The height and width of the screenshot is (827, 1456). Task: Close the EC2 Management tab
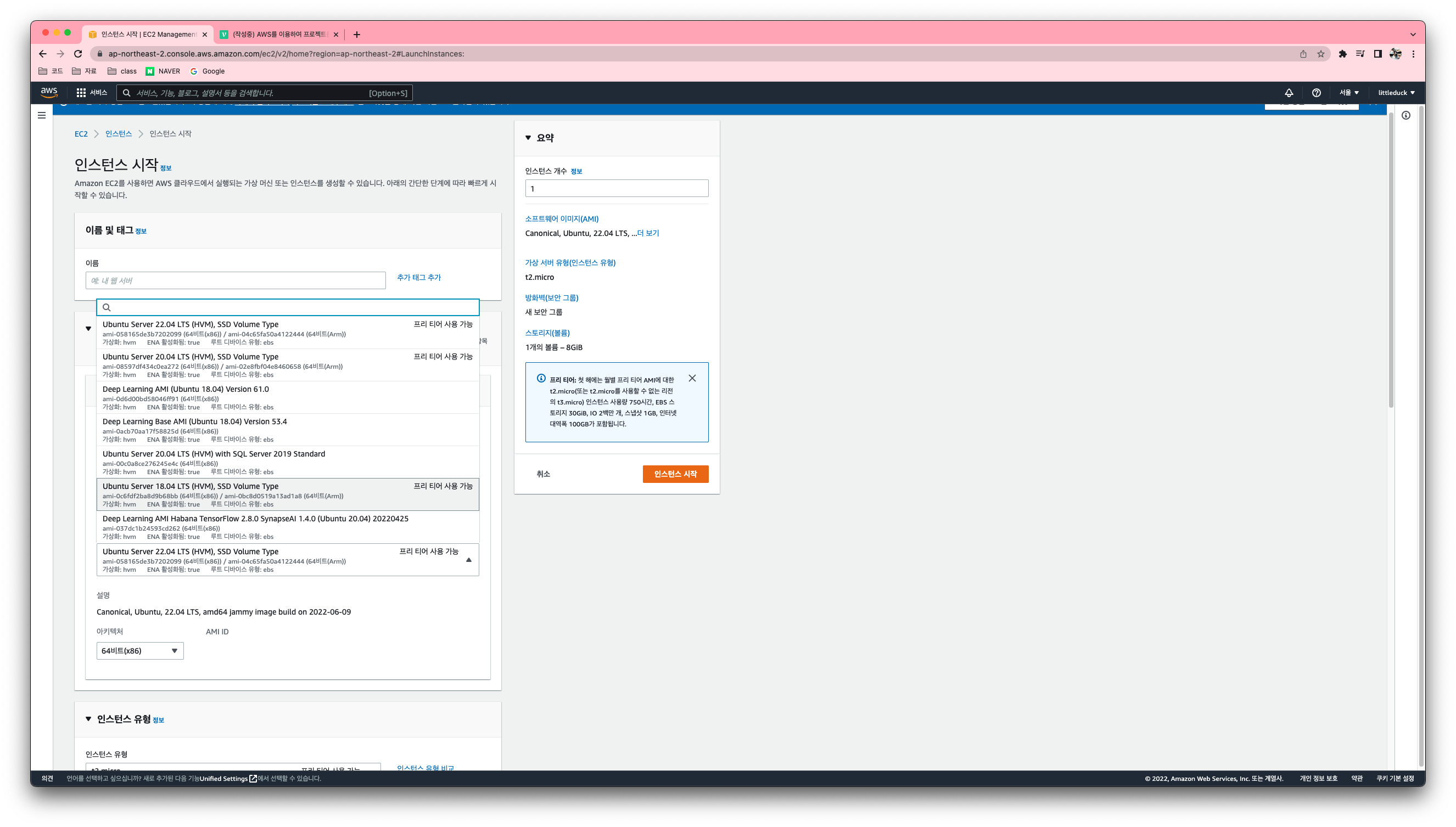click(205, 35)
